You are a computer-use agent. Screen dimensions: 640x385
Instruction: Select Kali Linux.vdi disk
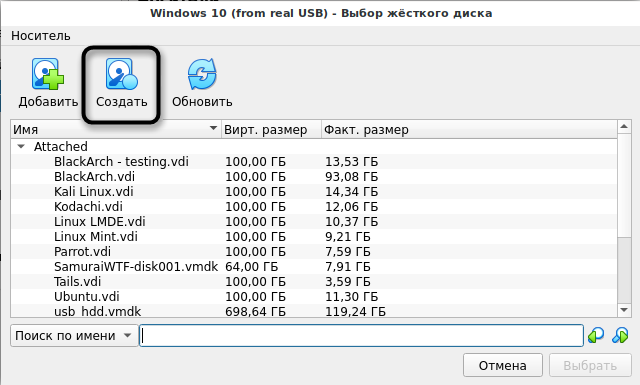(93, 191)
